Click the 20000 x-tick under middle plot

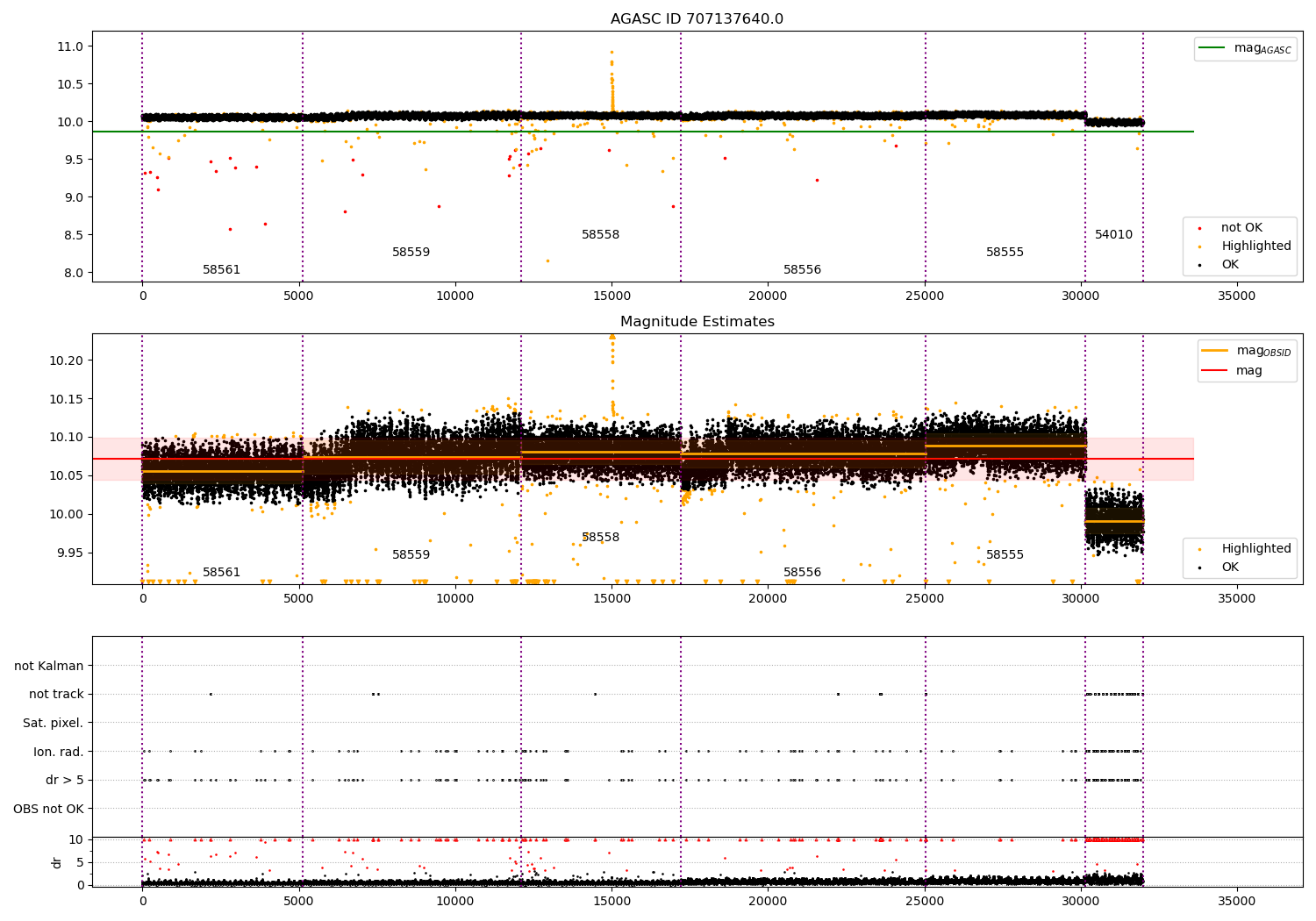[x=768, y=599]
